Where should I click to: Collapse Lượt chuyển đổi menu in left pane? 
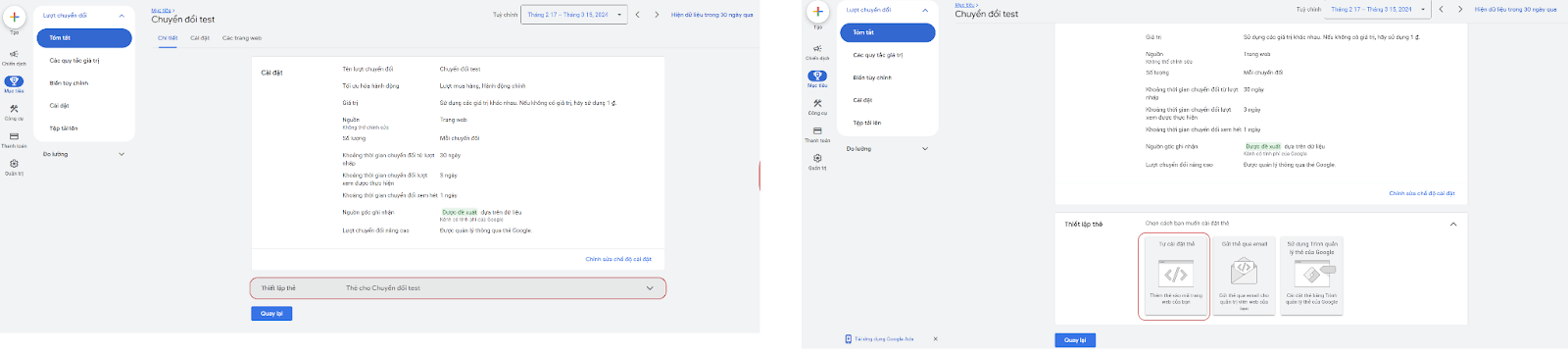pos(122,16)
